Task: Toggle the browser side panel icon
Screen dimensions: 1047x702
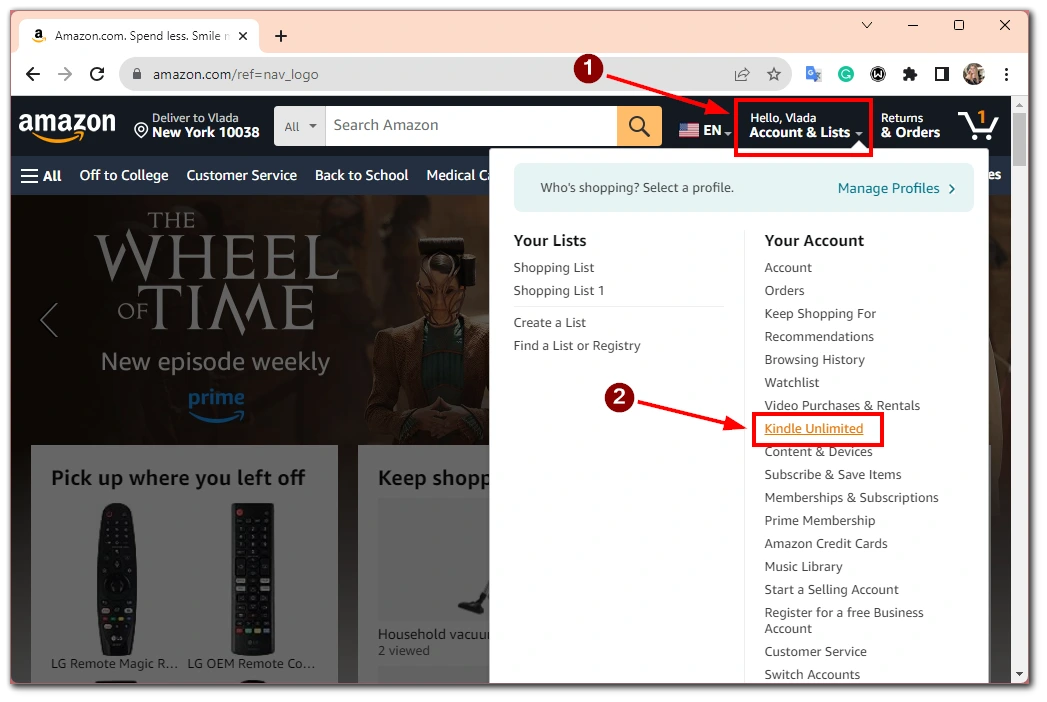Action: pyautogui.click(x=941, y=74)
